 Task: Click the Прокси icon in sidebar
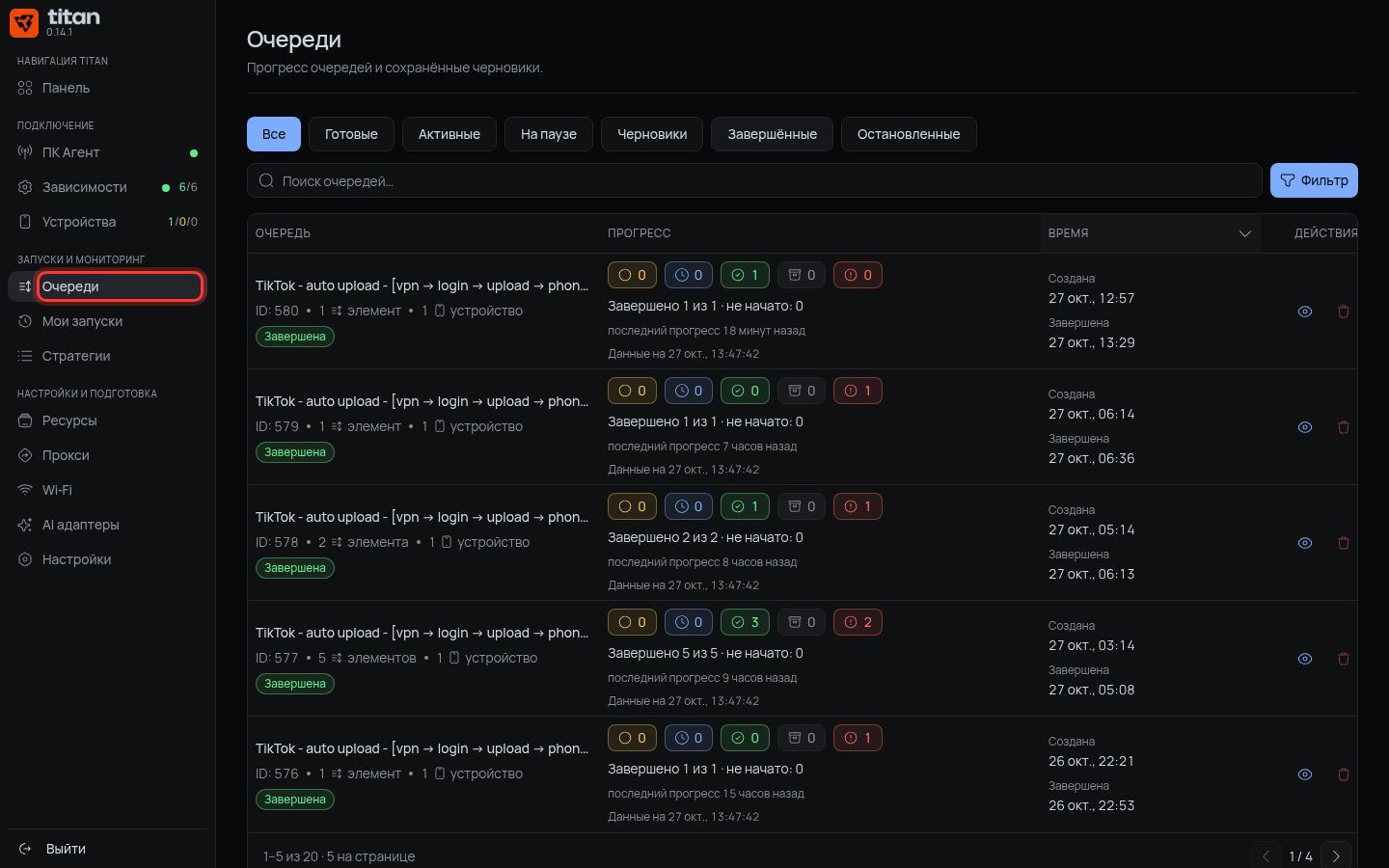click(x=25, y=455)
